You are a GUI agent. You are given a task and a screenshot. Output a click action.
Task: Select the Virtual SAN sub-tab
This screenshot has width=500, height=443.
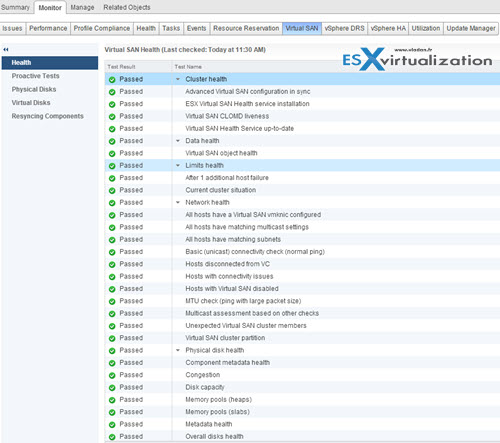pos(302,29)
